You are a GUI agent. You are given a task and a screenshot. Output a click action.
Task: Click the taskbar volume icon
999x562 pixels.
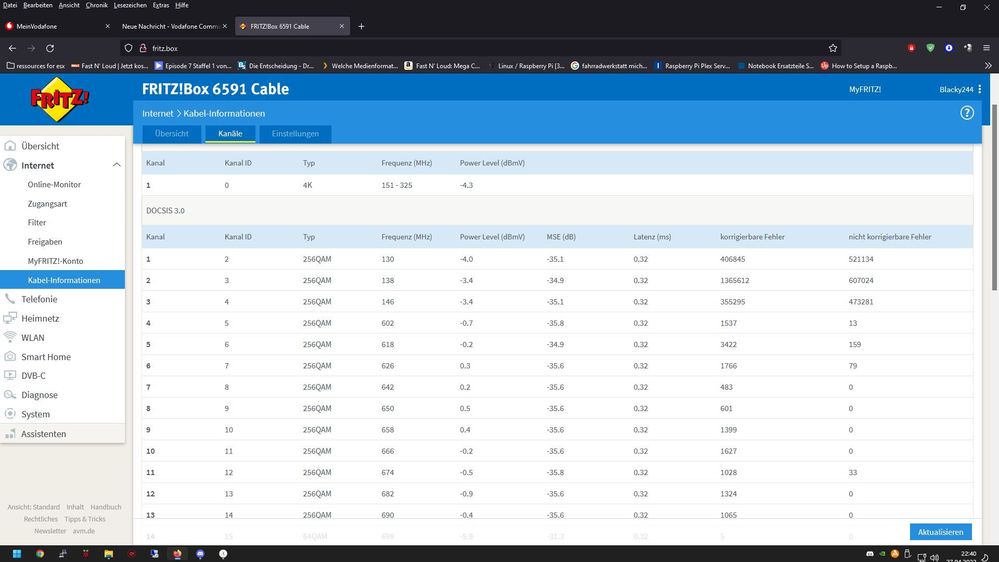pyautogui.click(x=934, y=557)
